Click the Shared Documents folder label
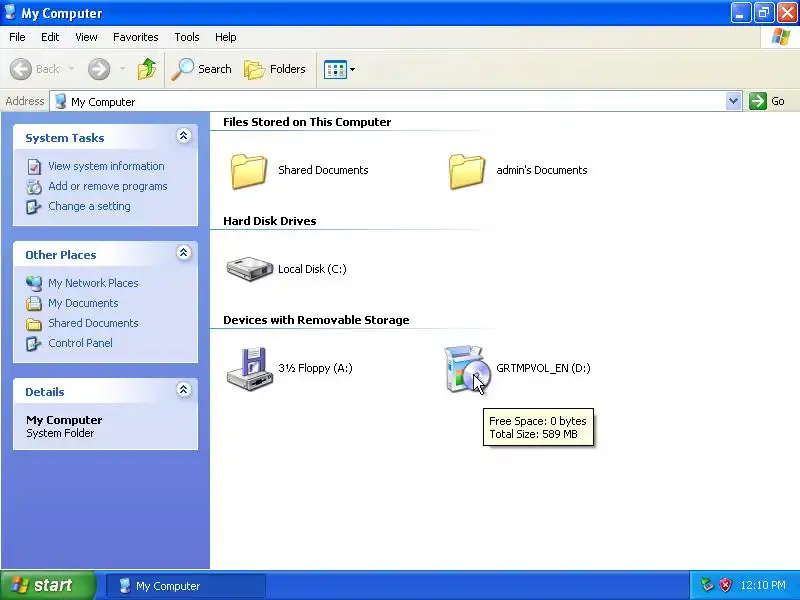 (x=323, y=170)
